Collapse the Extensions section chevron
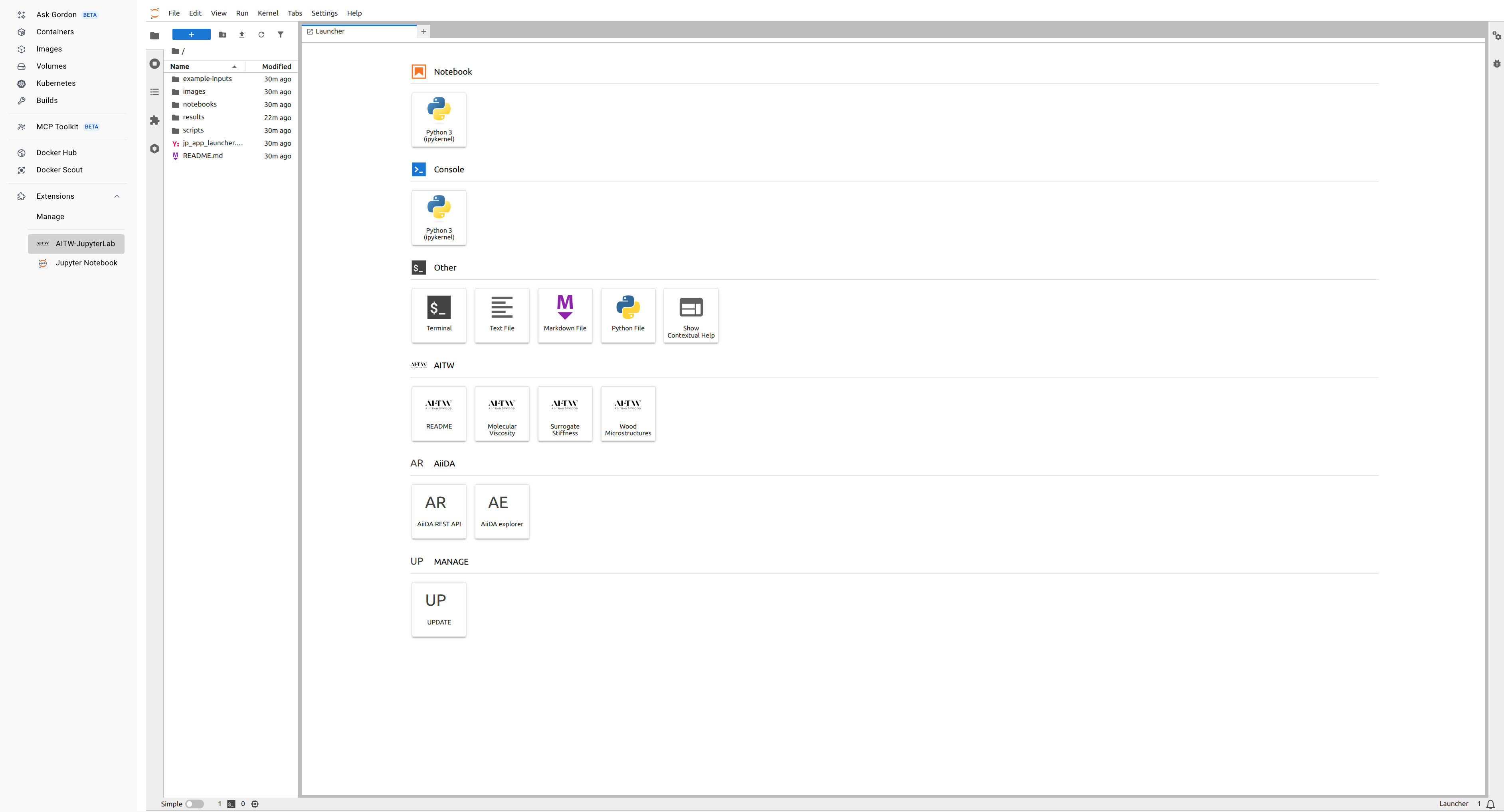Screen dimensions: 1504x812 click(117, 196)
